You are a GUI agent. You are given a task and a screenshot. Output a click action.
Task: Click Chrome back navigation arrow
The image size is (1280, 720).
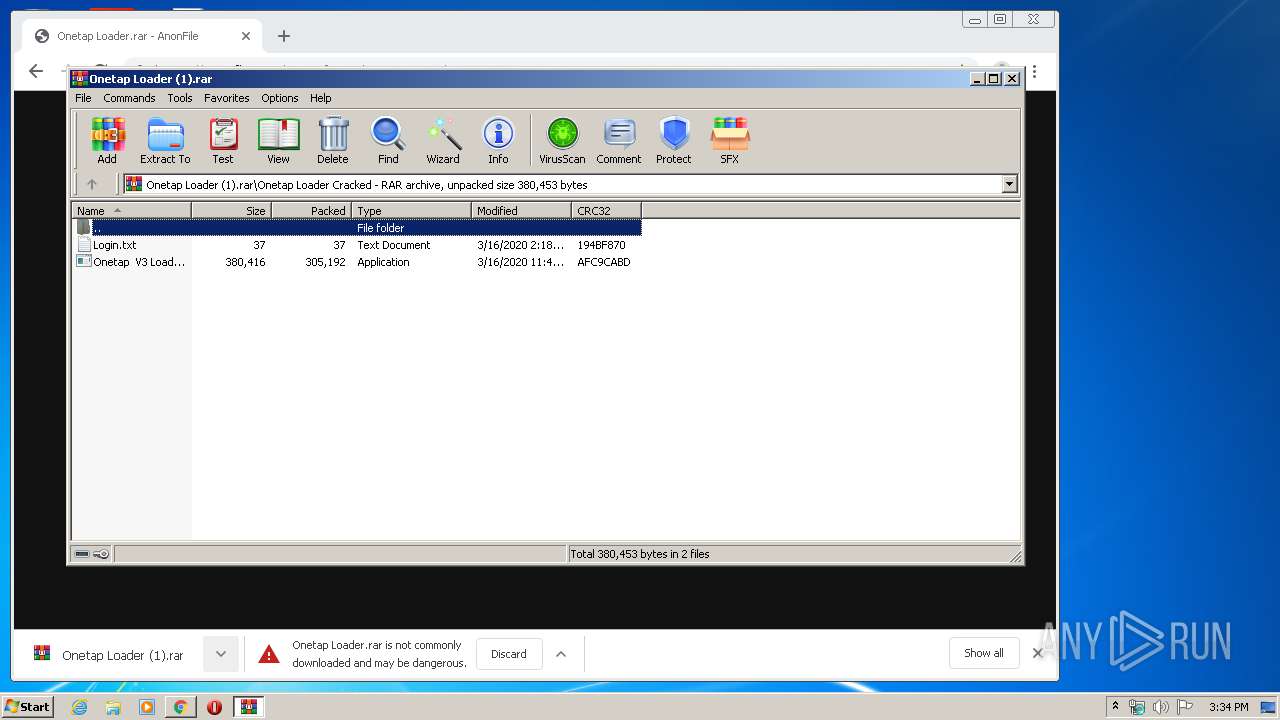point(36,71)
